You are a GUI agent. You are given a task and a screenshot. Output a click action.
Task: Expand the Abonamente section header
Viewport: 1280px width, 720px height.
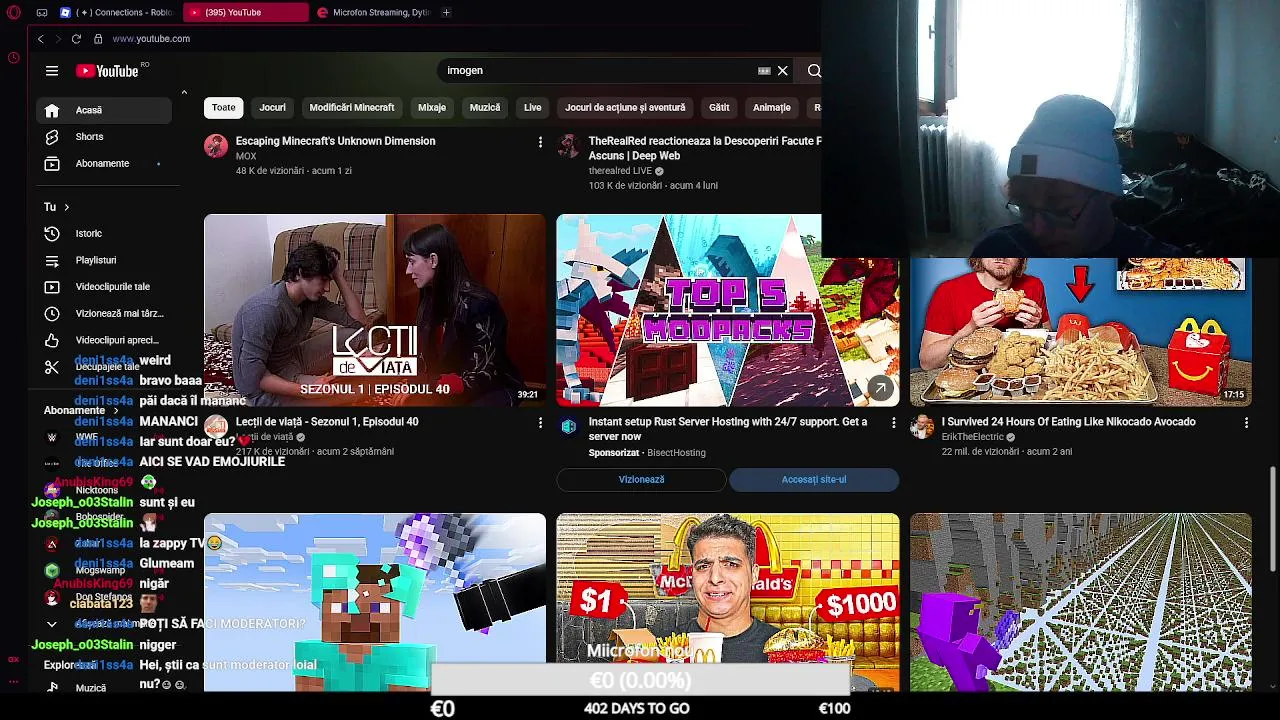coord(80,410)
